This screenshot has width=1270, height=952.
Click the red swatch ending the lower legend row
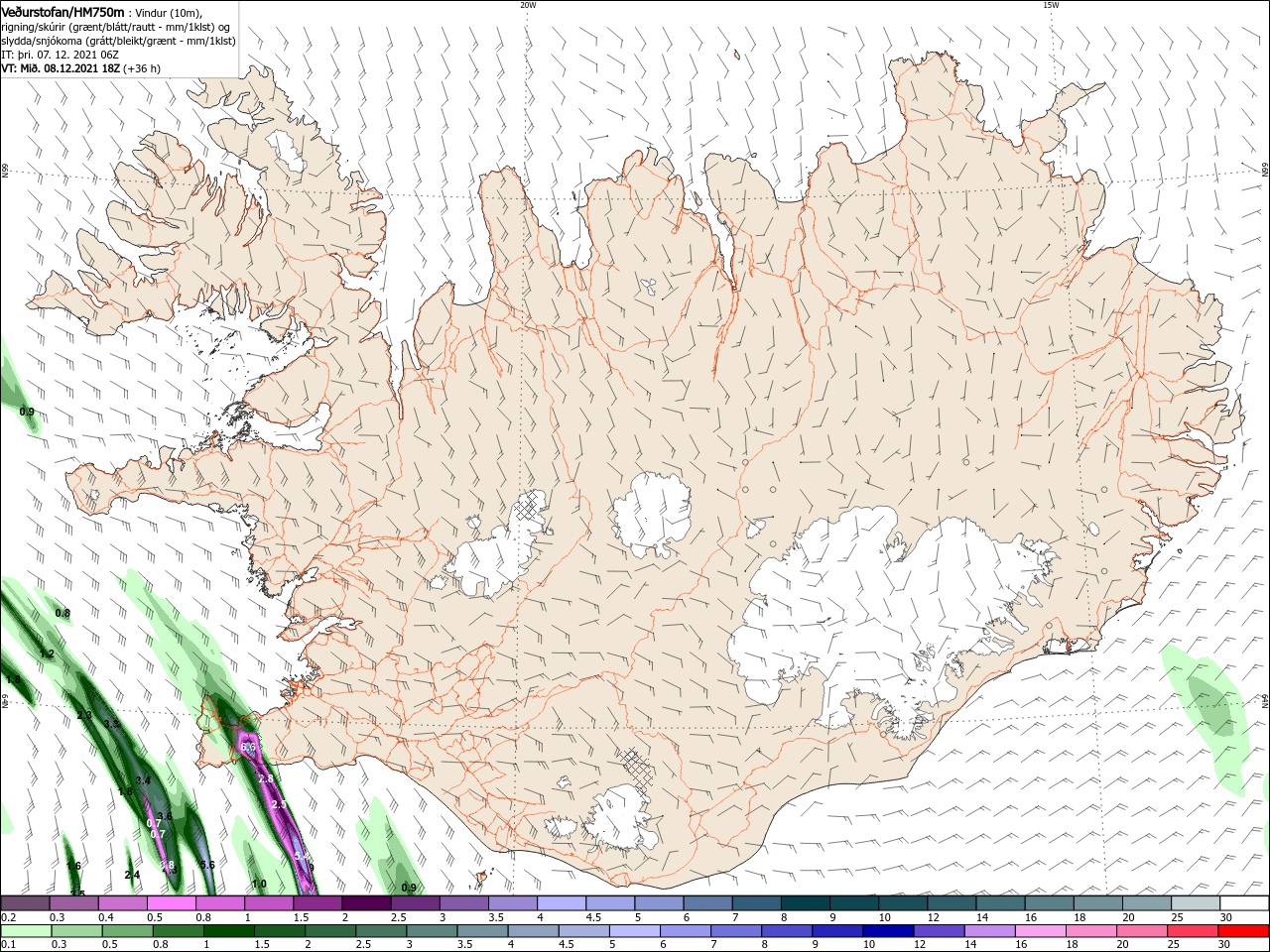[1244, 931]
